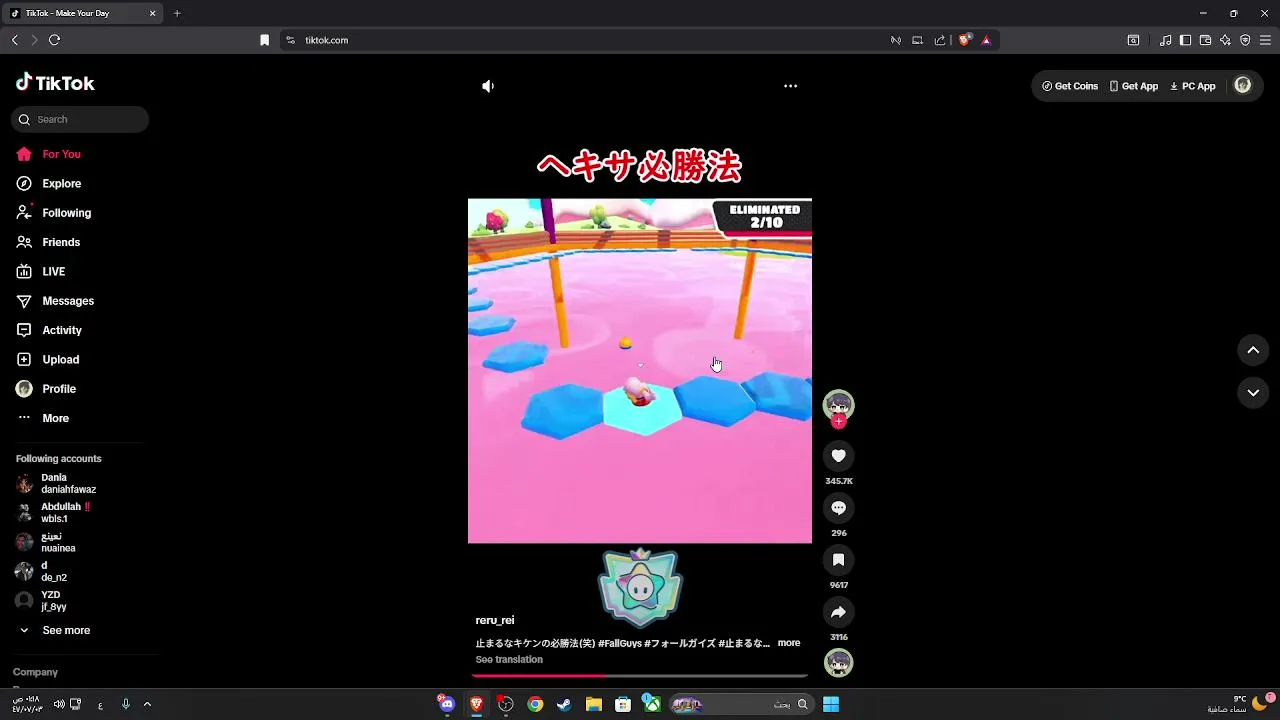Open Brave VPN shield icon
This screenshot has width=1280, height=720.
(x=1245, y=40)
